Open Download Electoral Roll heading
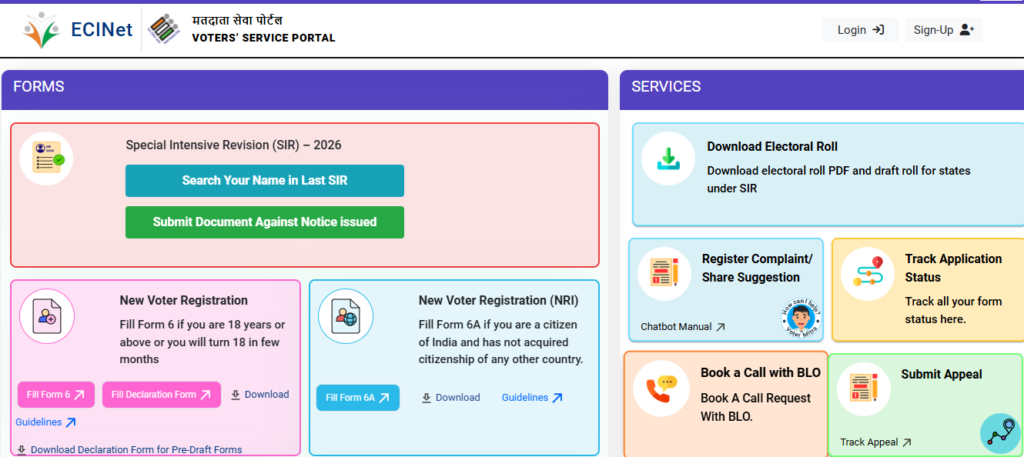Screen dimensions: 1024x457 click(x=772, y=146)
